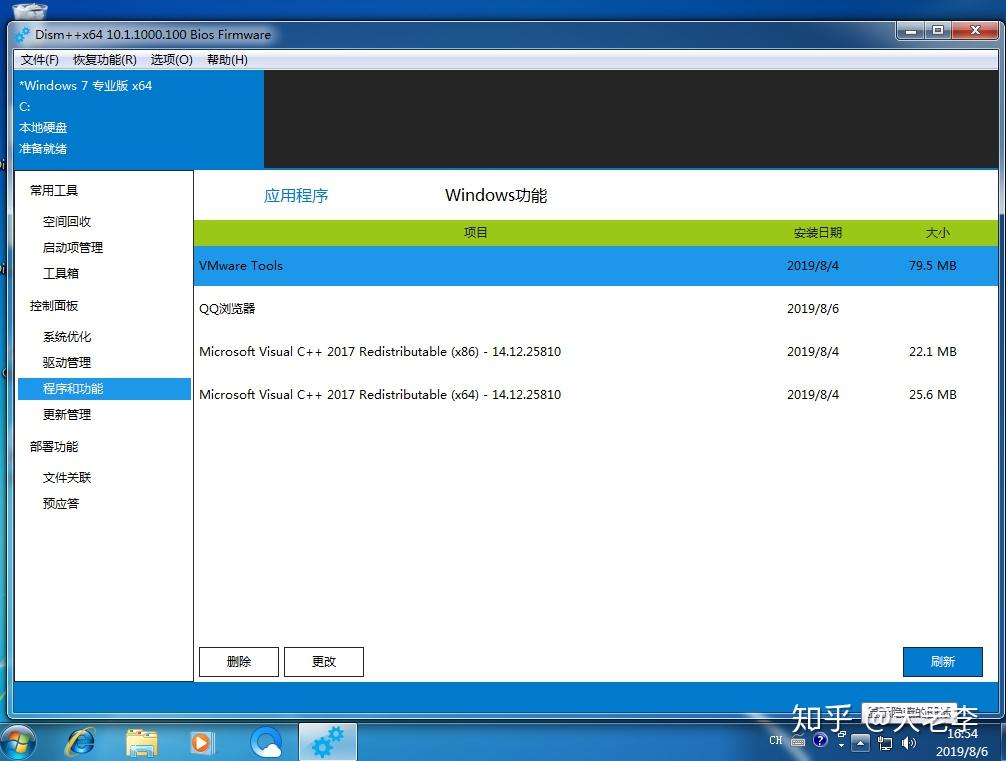This screenshot has width=1006, height=761.
Task: Click the Dism++ gear icon in title bar
Action: point(22,35)
